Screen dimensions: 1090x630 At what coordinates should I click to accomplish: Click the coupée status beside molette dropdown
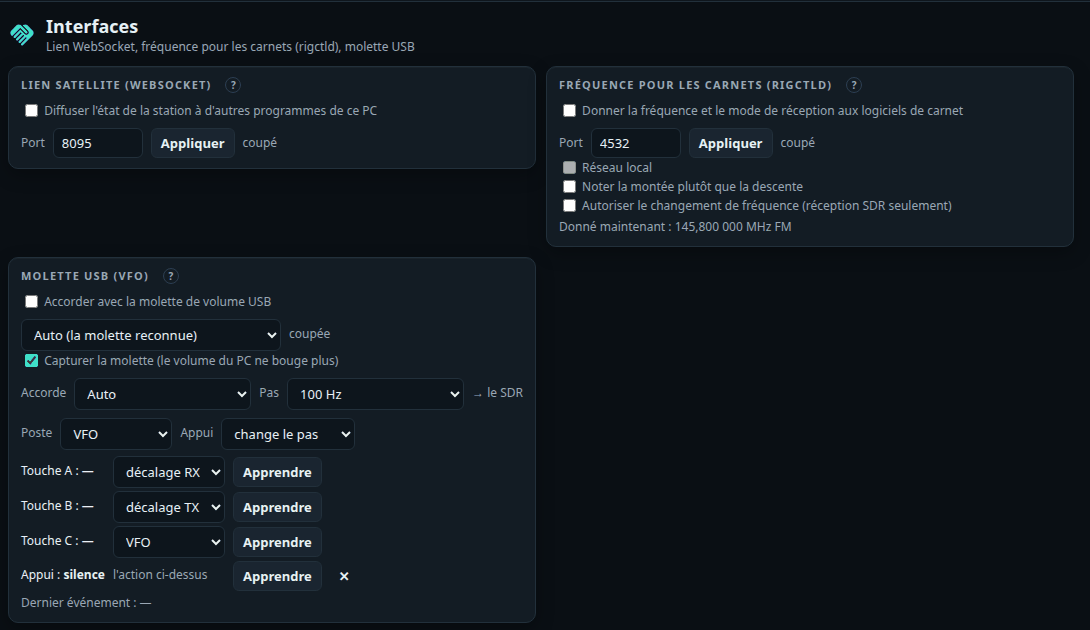coord(309,334)
